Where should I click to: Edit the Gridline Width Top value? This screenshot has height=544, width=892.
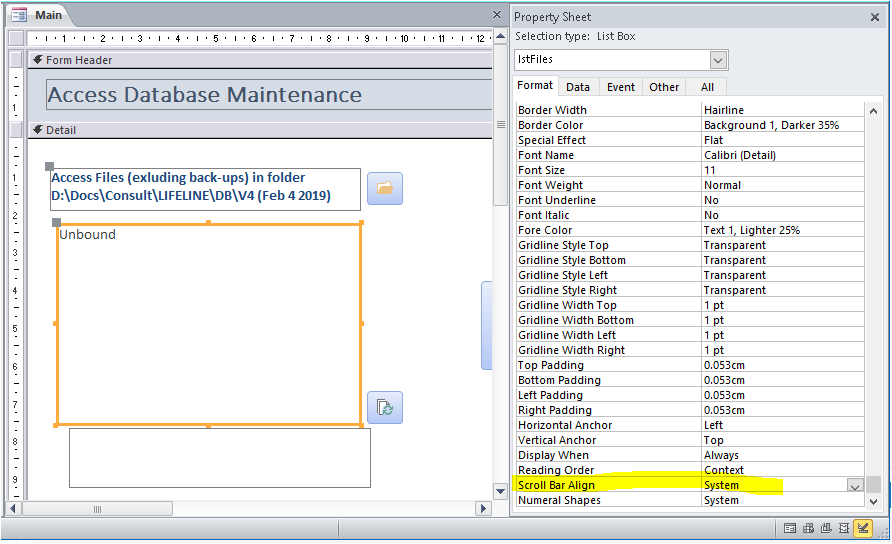tap(783, 305)
